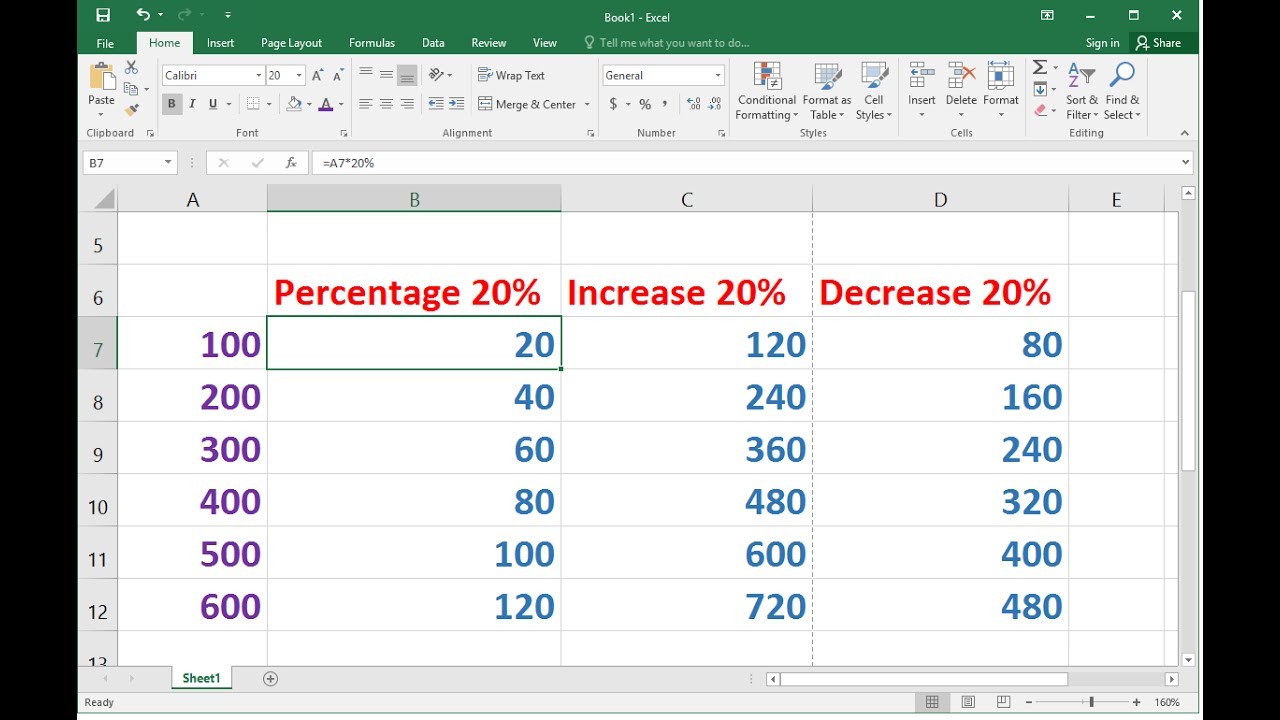Screen dimensions: 1280x720
Task: Switch to the Page Layout tab
Action: click(291, 43)
